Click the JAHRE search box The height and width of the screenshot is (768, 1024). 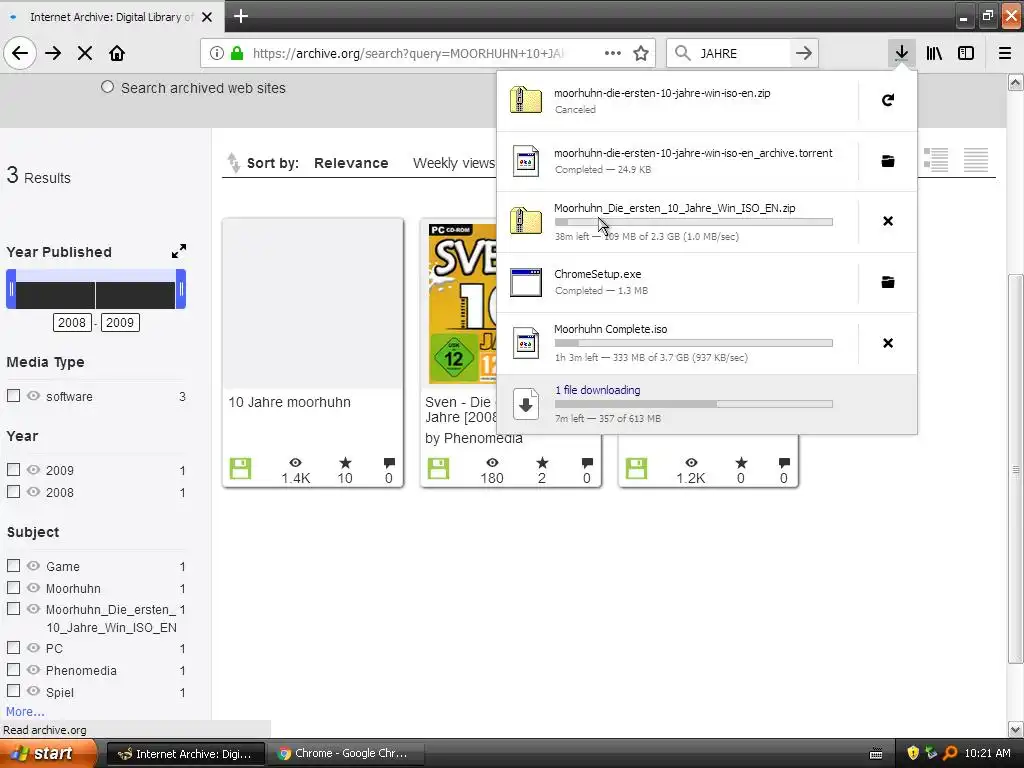(743, 53)
